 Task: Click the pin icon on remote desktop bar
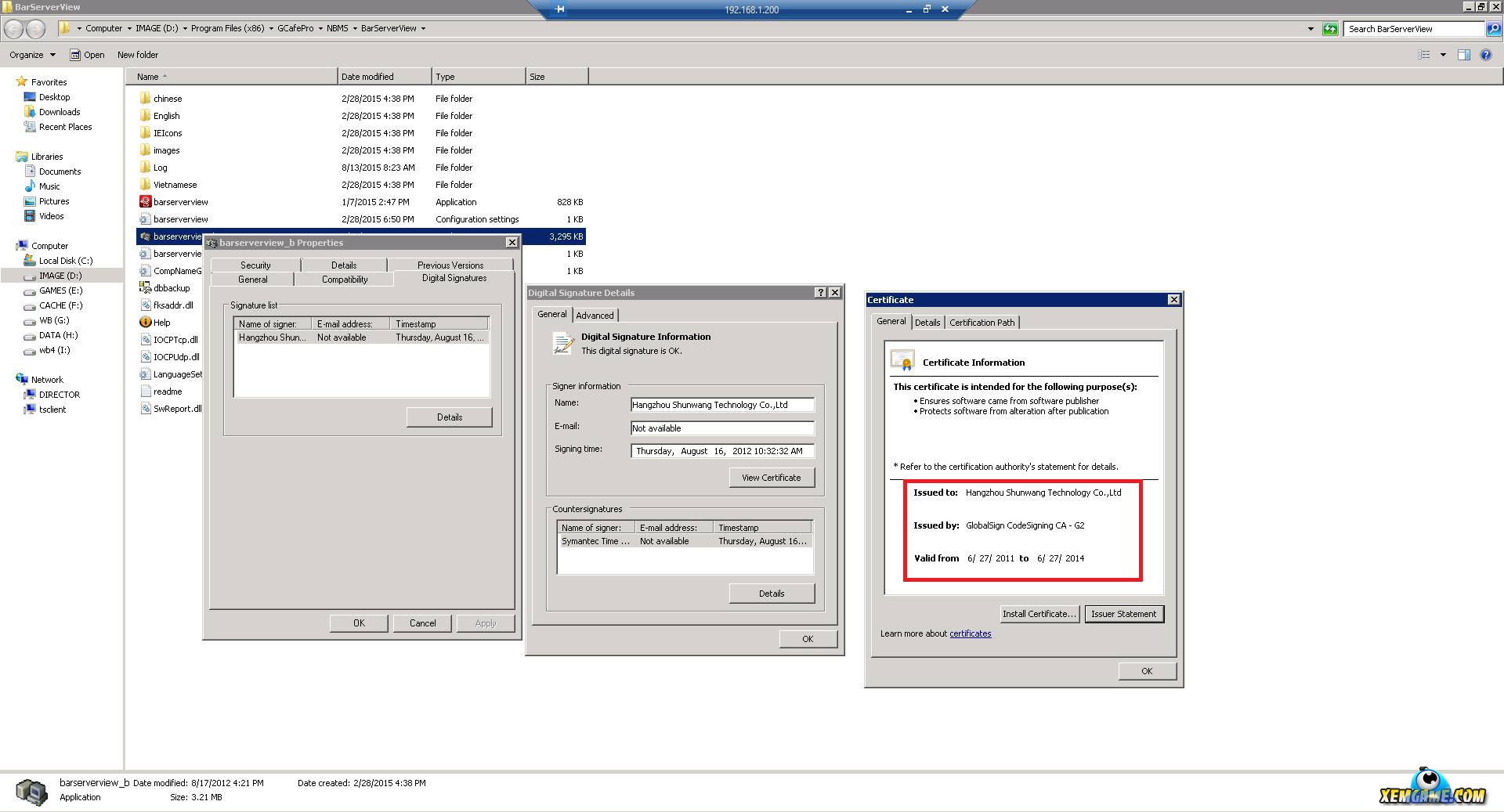click(559, 9)
